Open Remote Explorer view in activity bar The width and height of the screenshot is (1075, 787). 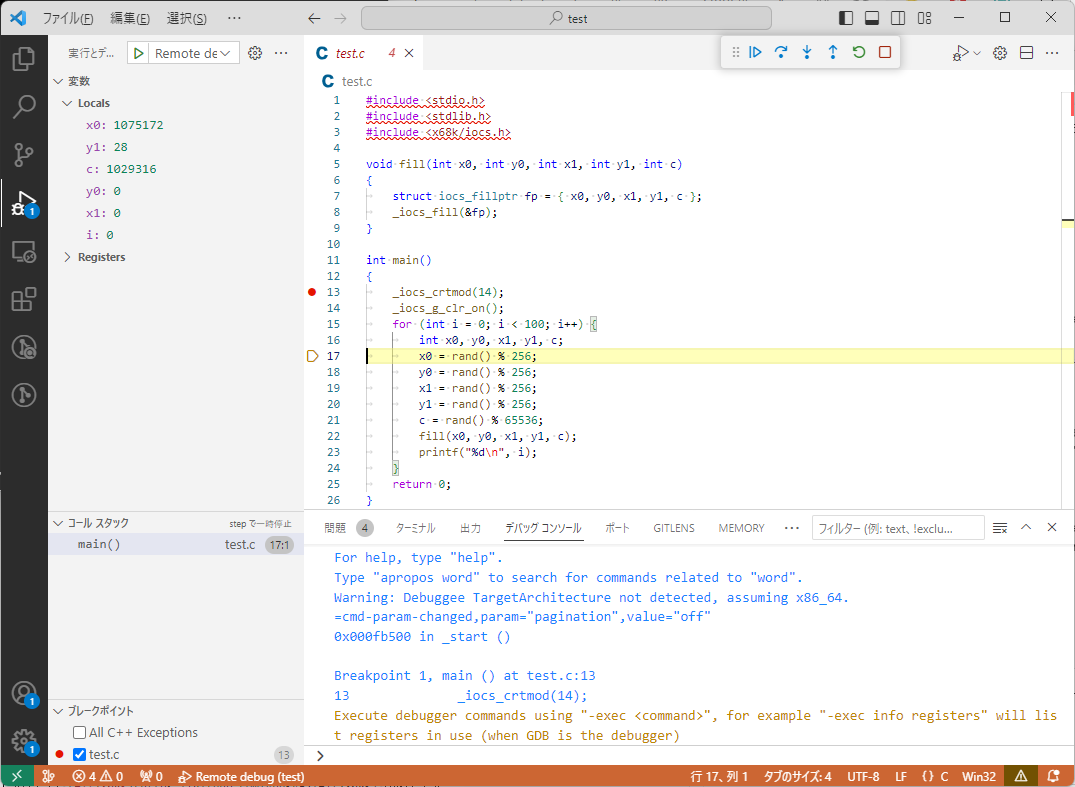24,252
